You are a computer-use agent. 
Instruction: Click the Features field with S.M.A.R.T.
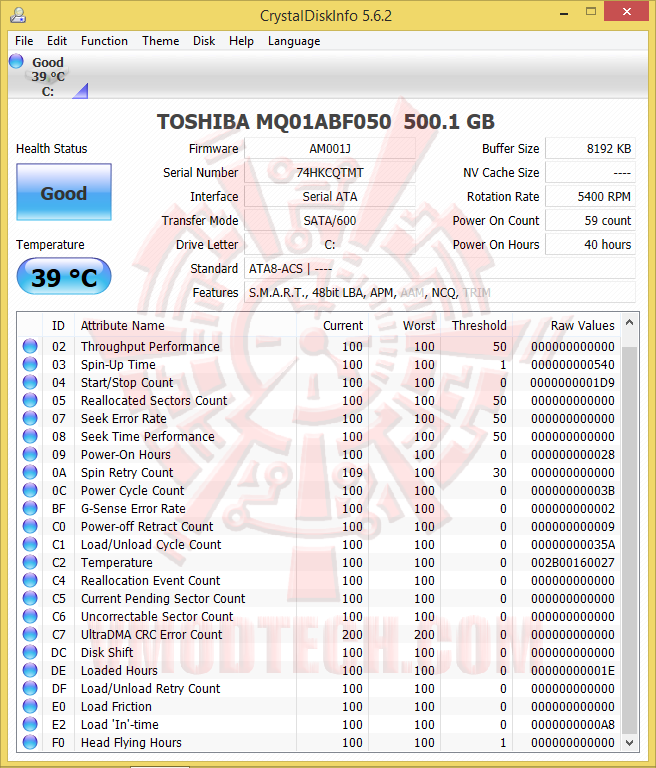pyautogui.click(x=439, y=292)
